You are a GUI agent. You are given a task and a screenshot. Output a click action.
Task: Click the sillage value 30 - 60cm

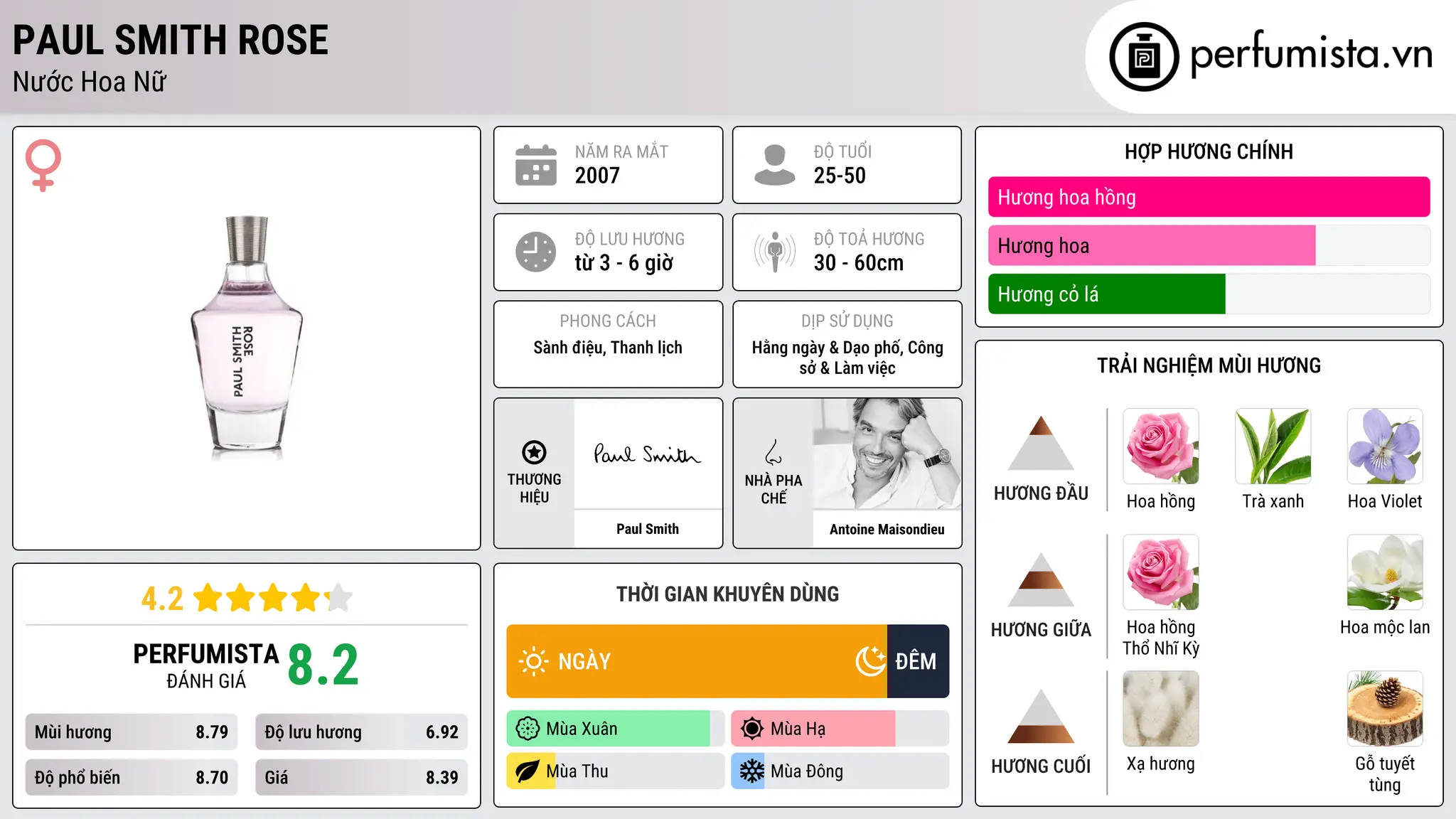pyautogui.click(x=859, y=263)
